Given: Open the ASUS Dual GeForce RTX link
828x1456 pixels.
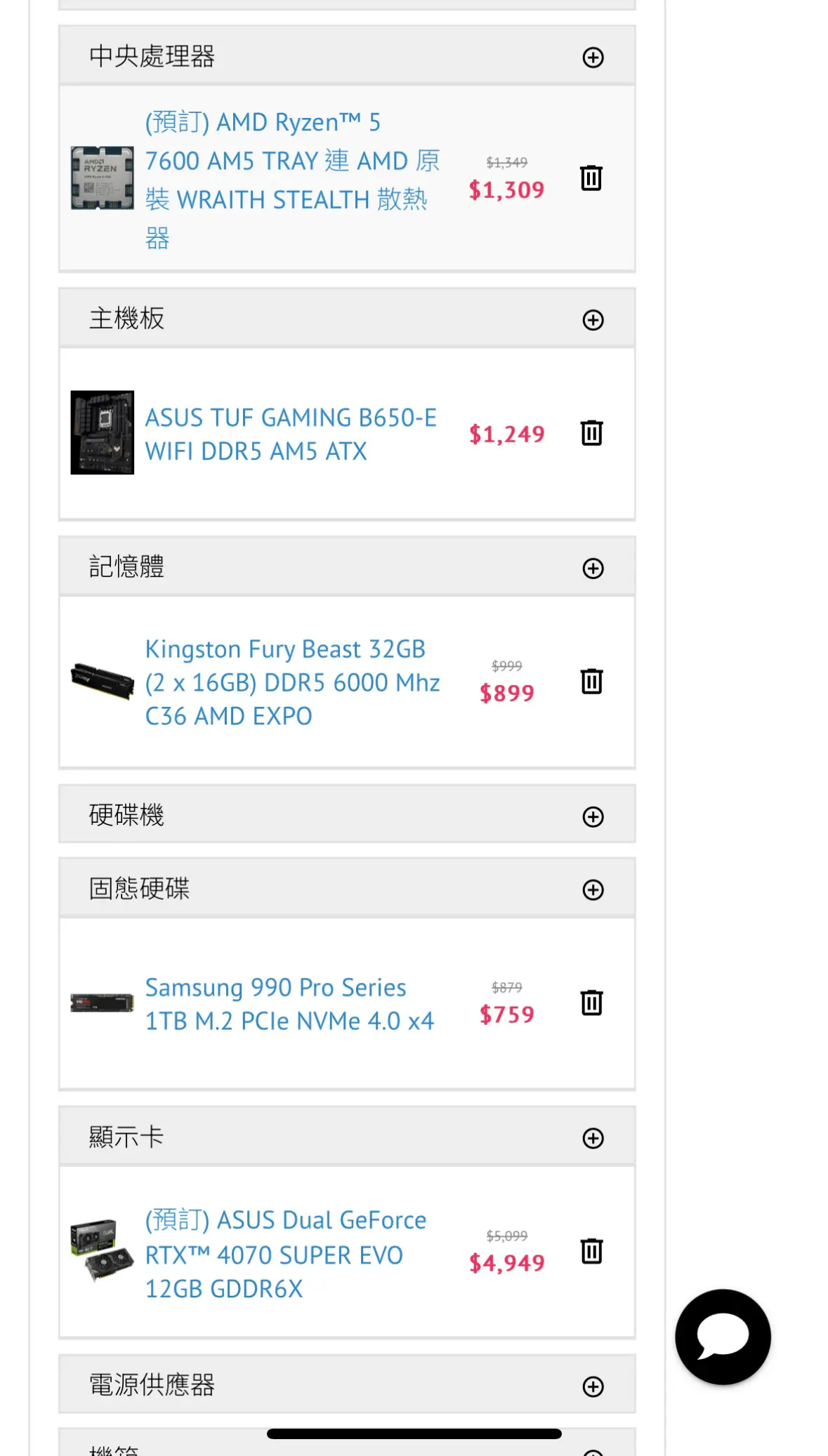Looking at the screenshot, I should tap(285, 1254).
